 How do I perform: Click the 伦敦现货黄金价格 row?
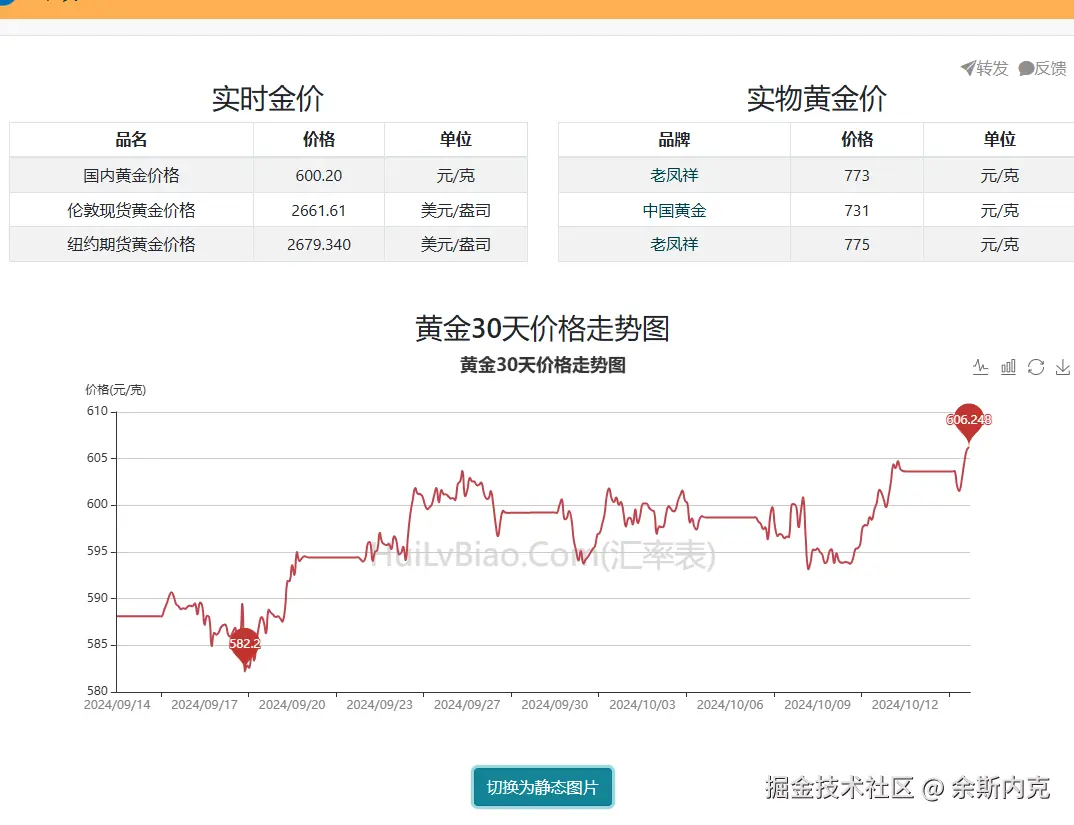pos(130,210)
